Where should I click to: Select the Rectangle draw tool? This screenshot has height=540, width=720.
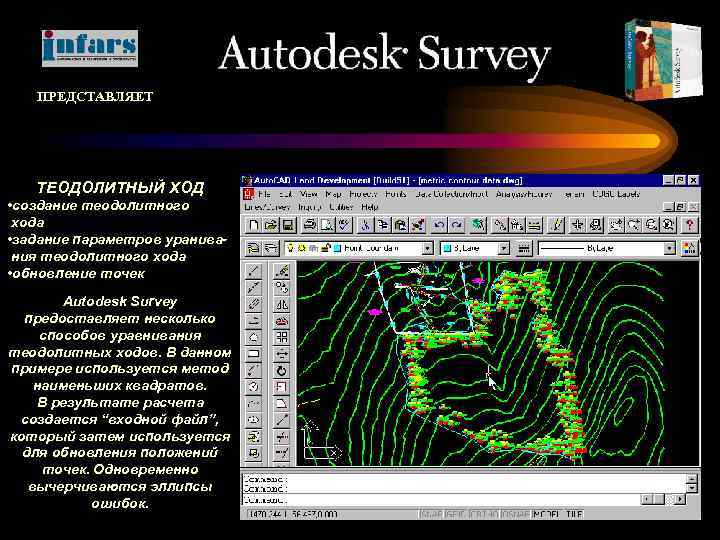tap(253, 354)
